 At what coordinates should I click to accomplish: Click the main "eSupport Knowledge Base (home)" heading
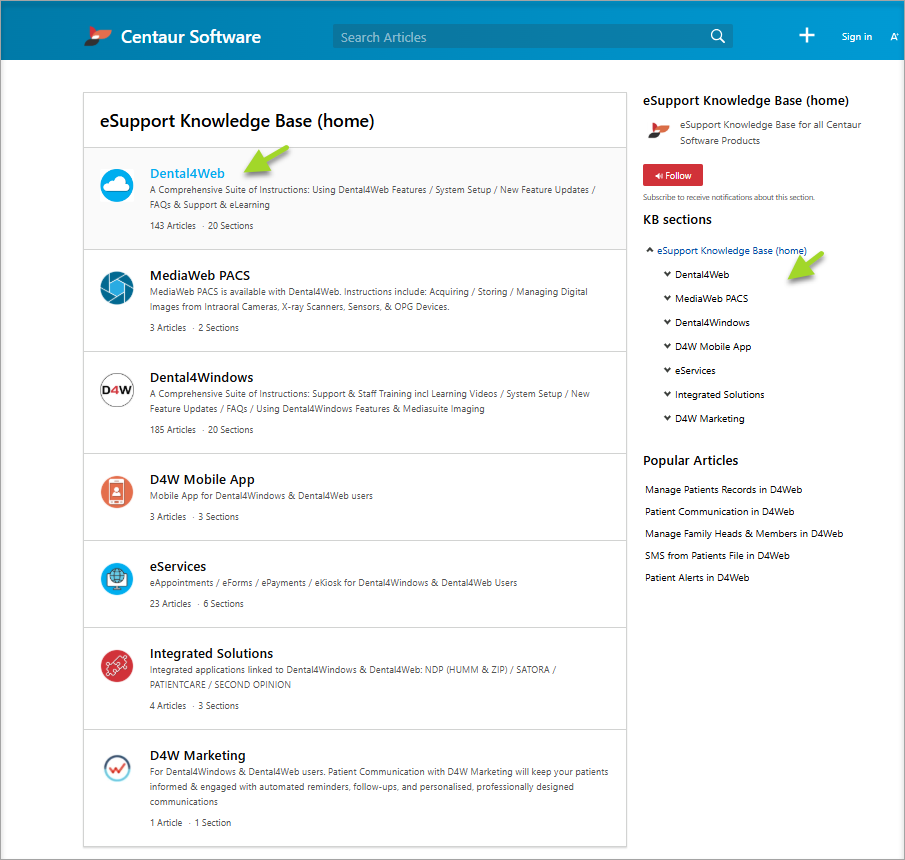[237, 121]
